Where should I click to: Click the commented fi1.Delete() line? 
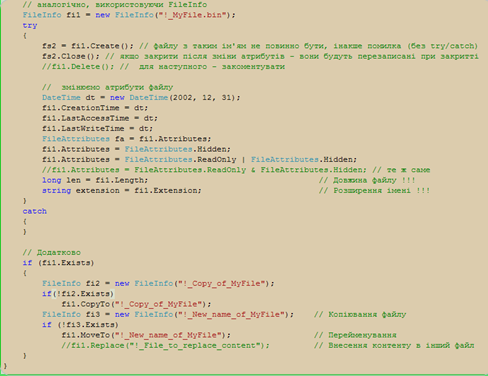coord(163,67)
